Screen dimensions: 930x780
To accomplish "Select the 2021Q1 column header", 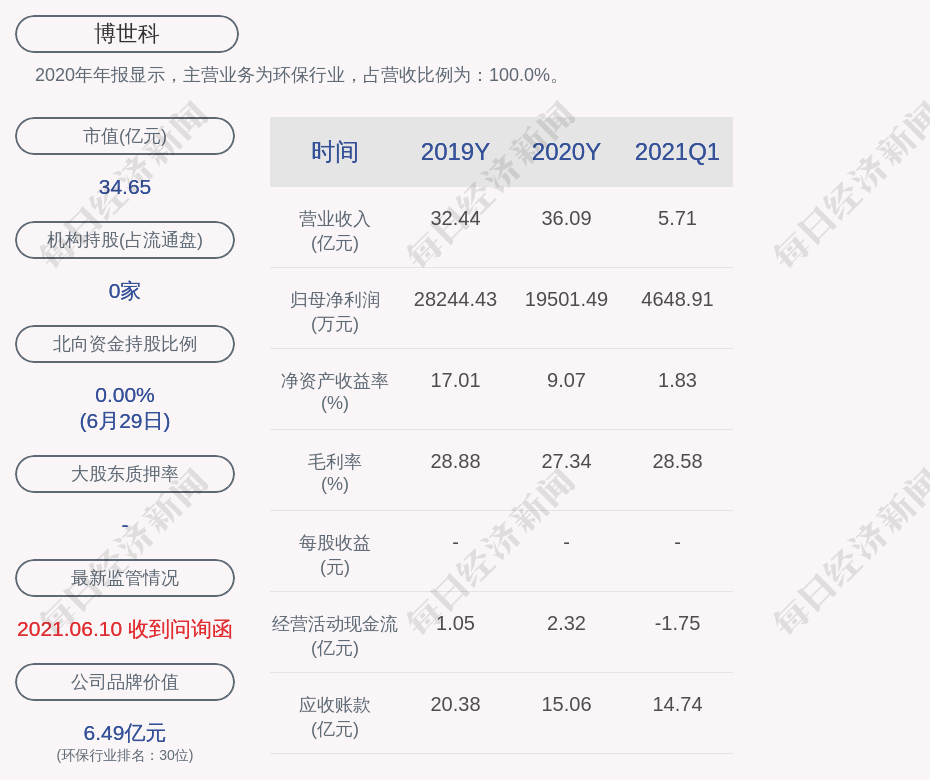I will pyautogui.click(x=677, y=152).
